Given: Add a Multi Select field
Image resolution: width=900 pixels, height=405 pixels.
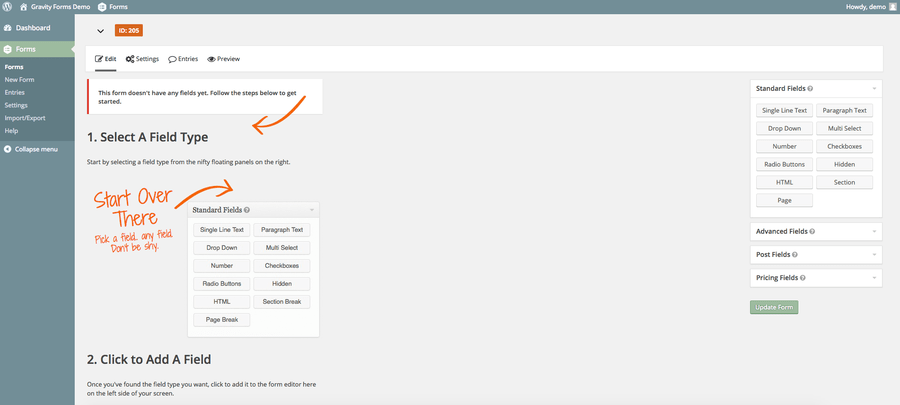Looking at the screenshot, I should point(844,128).
